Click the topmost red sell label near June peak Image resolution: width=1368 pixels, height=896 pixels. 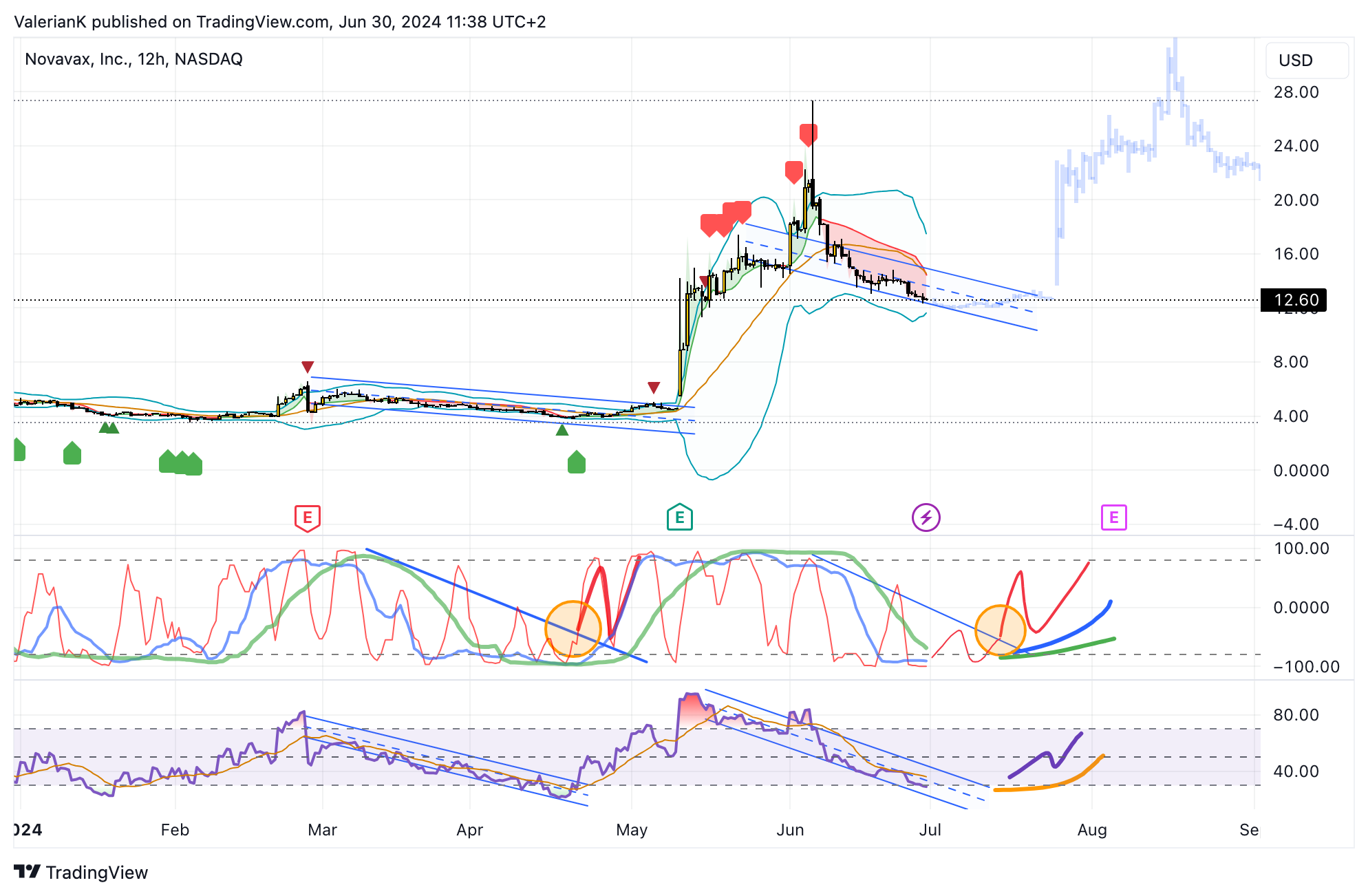coord(809,135)
